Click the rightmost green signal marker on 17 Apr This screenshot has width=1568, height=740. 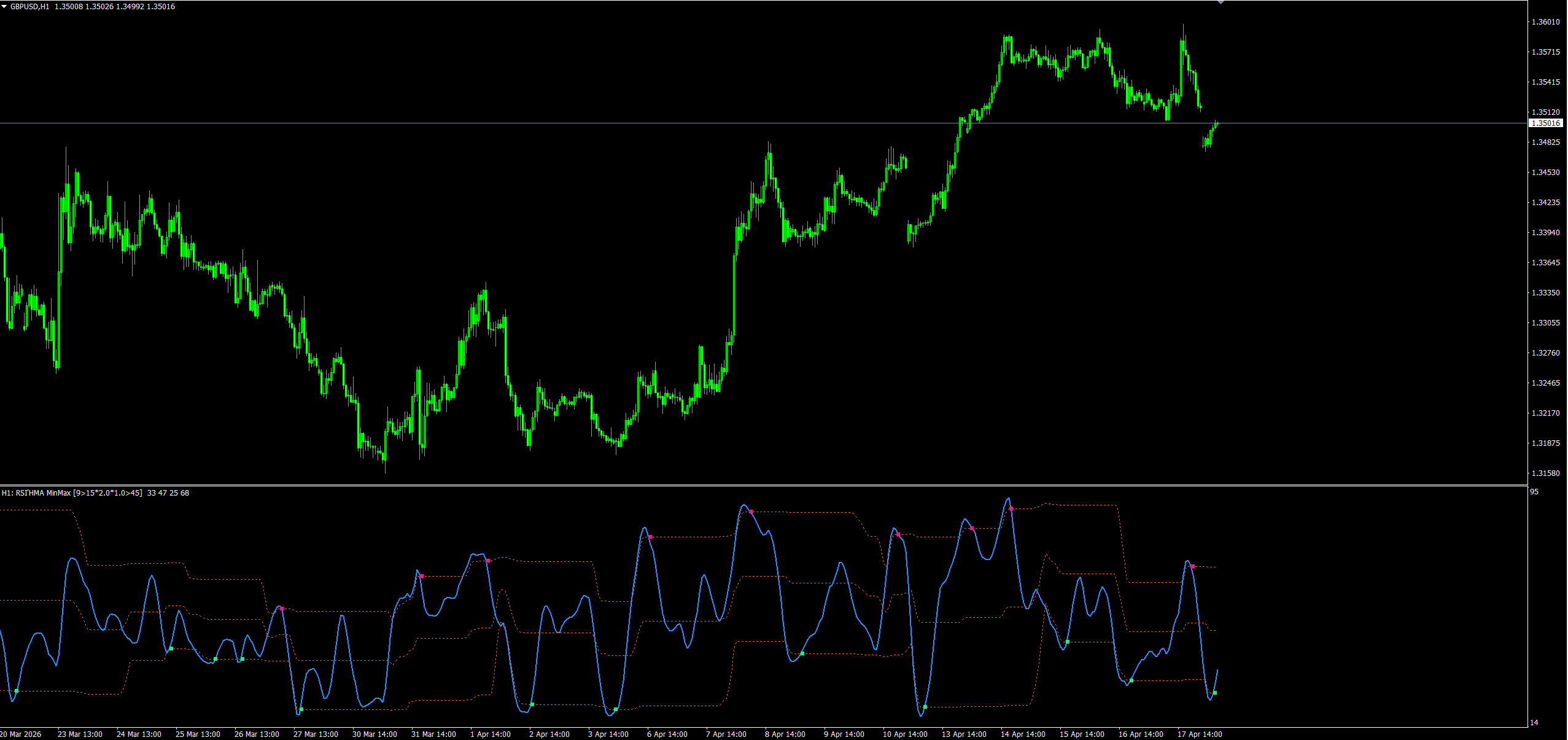pyautogui.click(x=1215, y=693)
